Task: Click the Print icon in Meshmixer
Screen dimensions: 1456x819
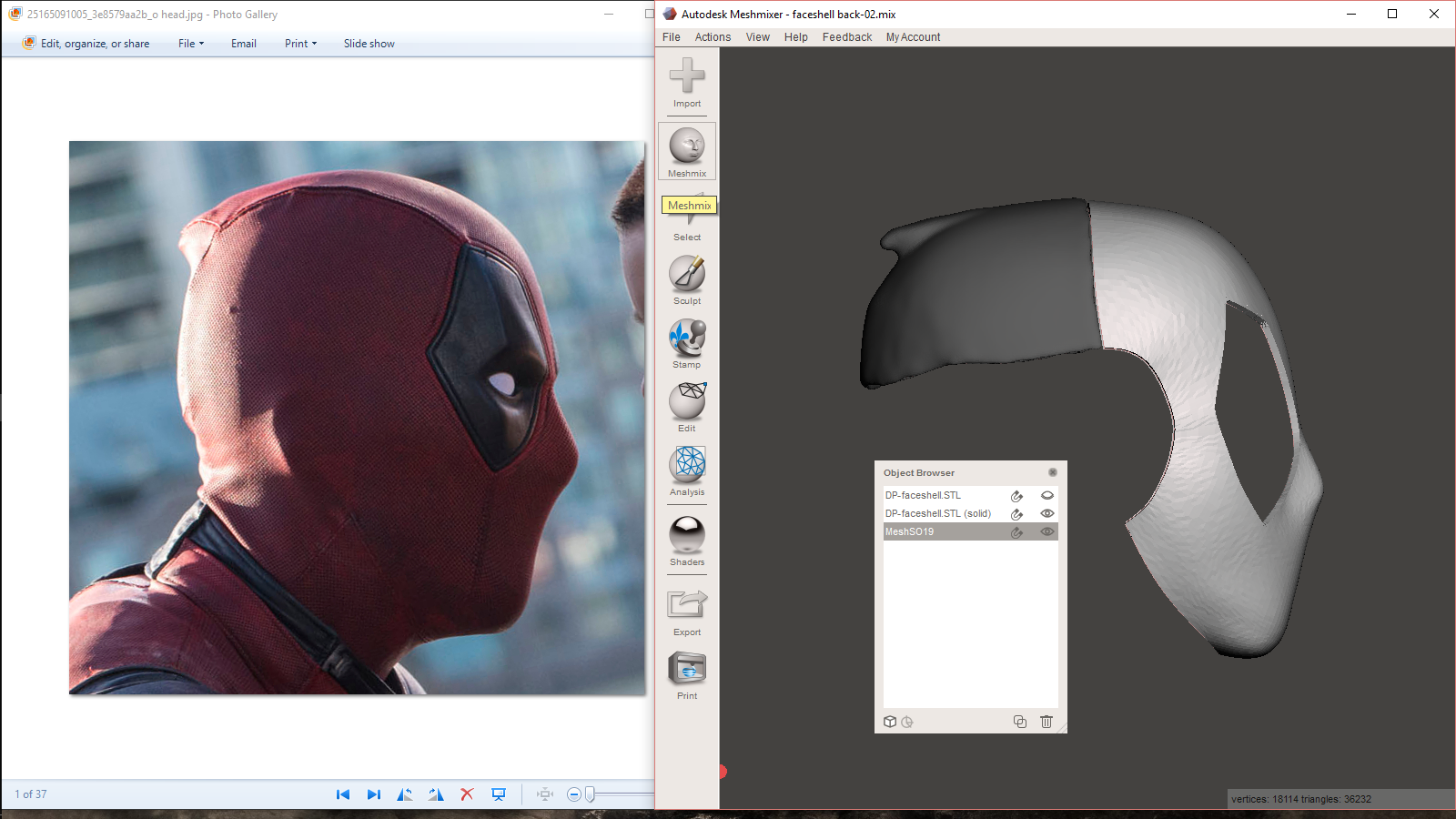Action: (x=687, y=675)
